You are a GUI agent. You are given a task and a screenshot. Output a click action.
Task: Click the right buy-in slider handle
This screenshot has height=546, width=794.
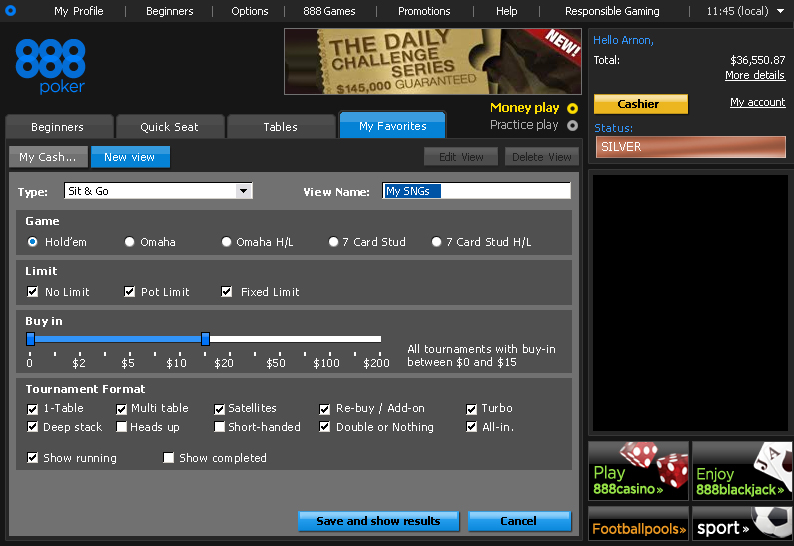click(205, 339)
